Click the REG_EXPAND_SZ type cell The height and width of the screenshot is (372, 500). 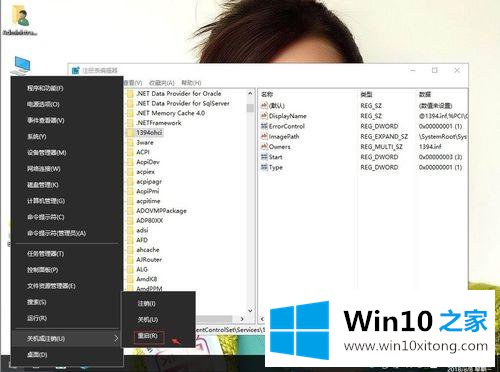coord(384,137)
